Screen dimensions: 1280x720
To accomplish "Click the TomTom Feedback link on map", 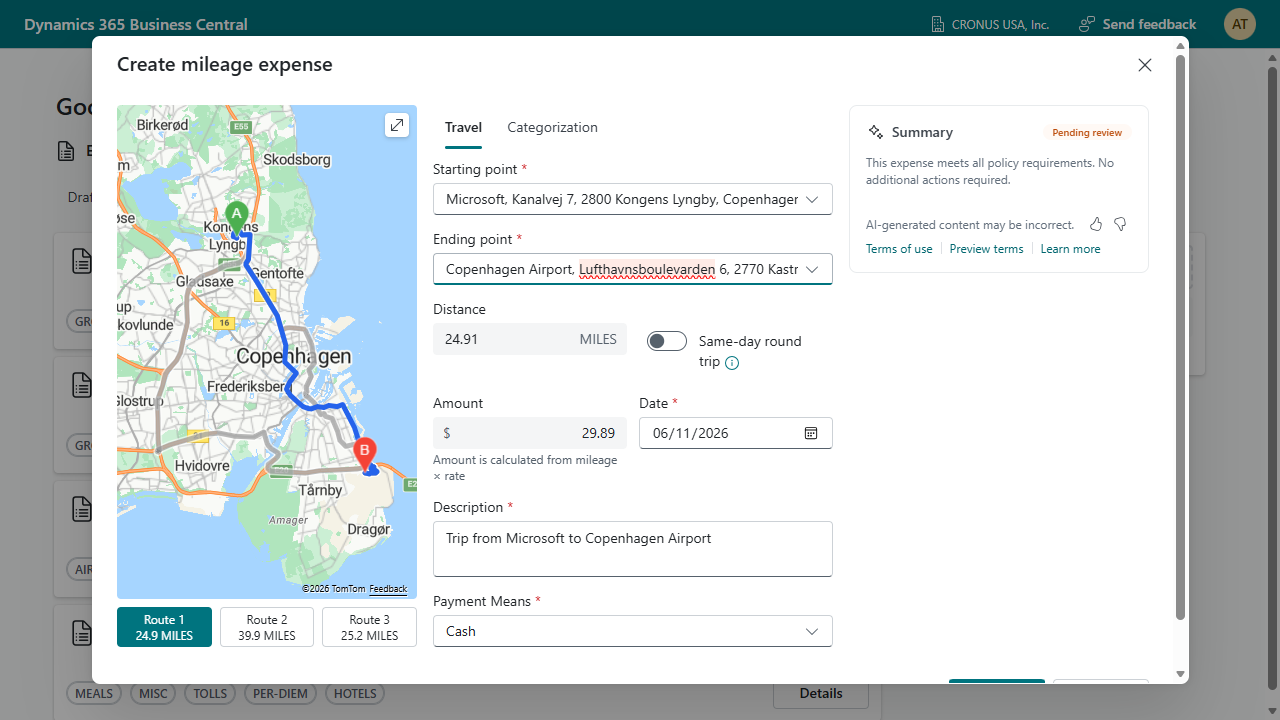I will pyautogui.click(x=388, y=589).
